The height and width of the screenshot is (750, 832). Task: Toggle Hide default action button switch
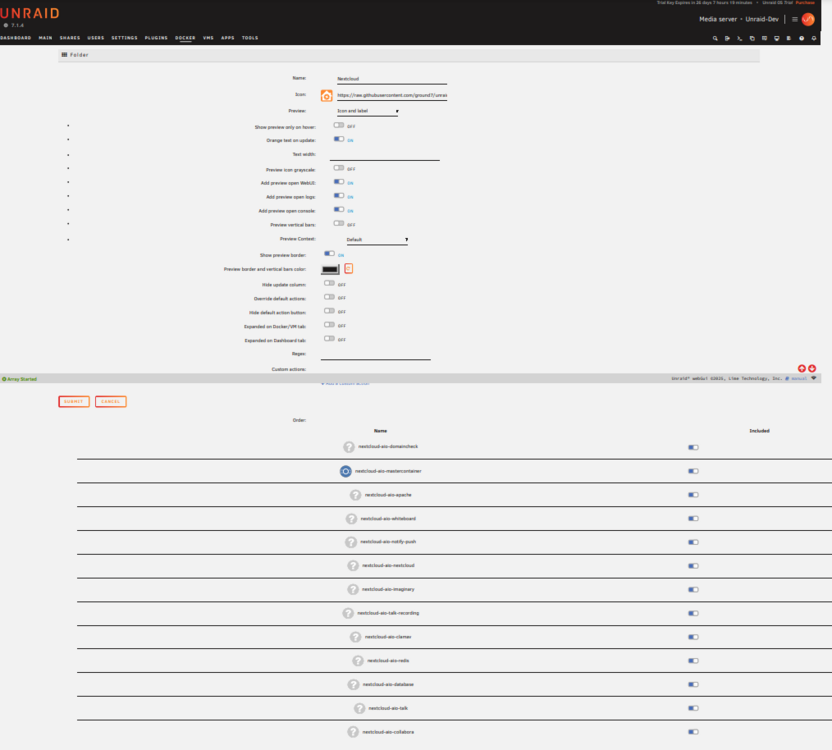pyautogui.click(x=329, y=311)
